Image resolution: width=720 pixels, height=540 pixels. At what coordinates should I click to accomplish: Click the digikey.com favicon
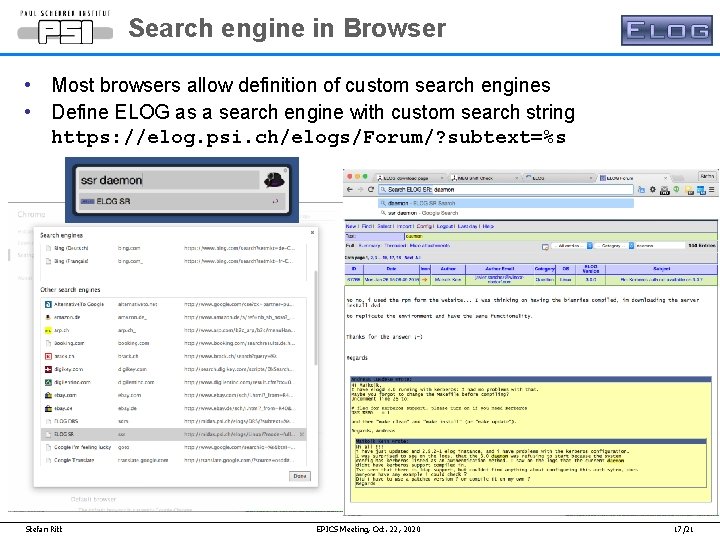(48, 369)
